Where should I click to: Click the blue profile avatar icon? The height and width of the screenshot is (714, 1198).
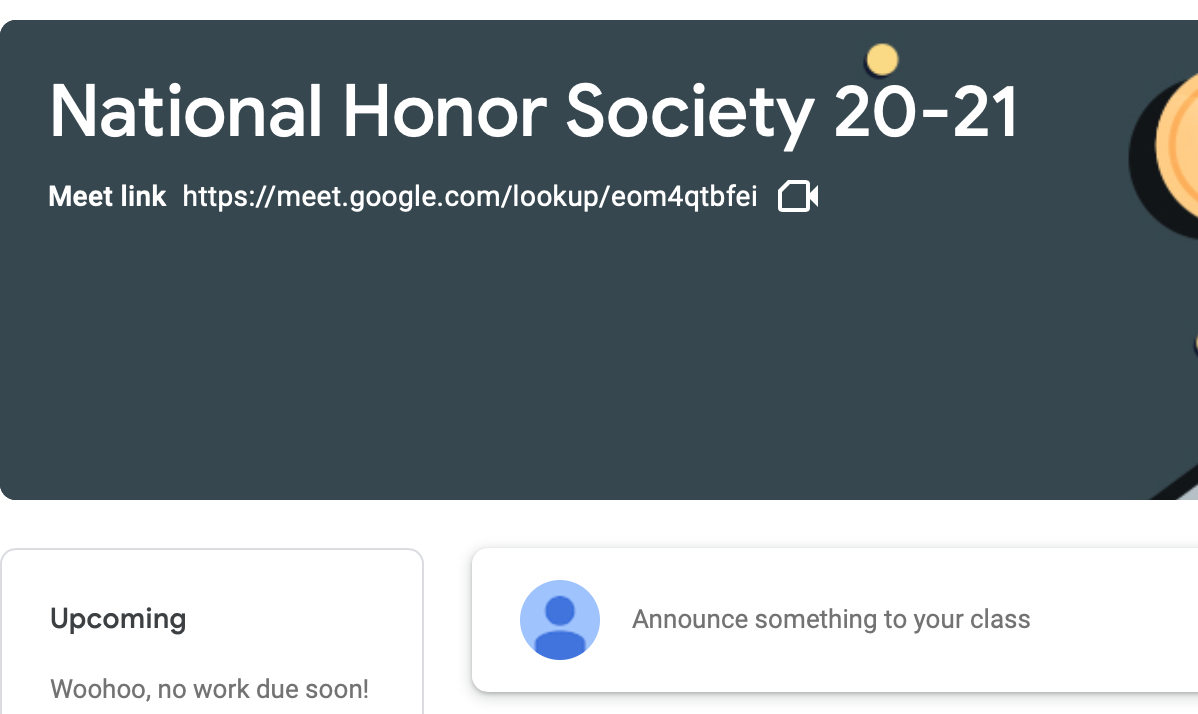[x=559, y=620]
